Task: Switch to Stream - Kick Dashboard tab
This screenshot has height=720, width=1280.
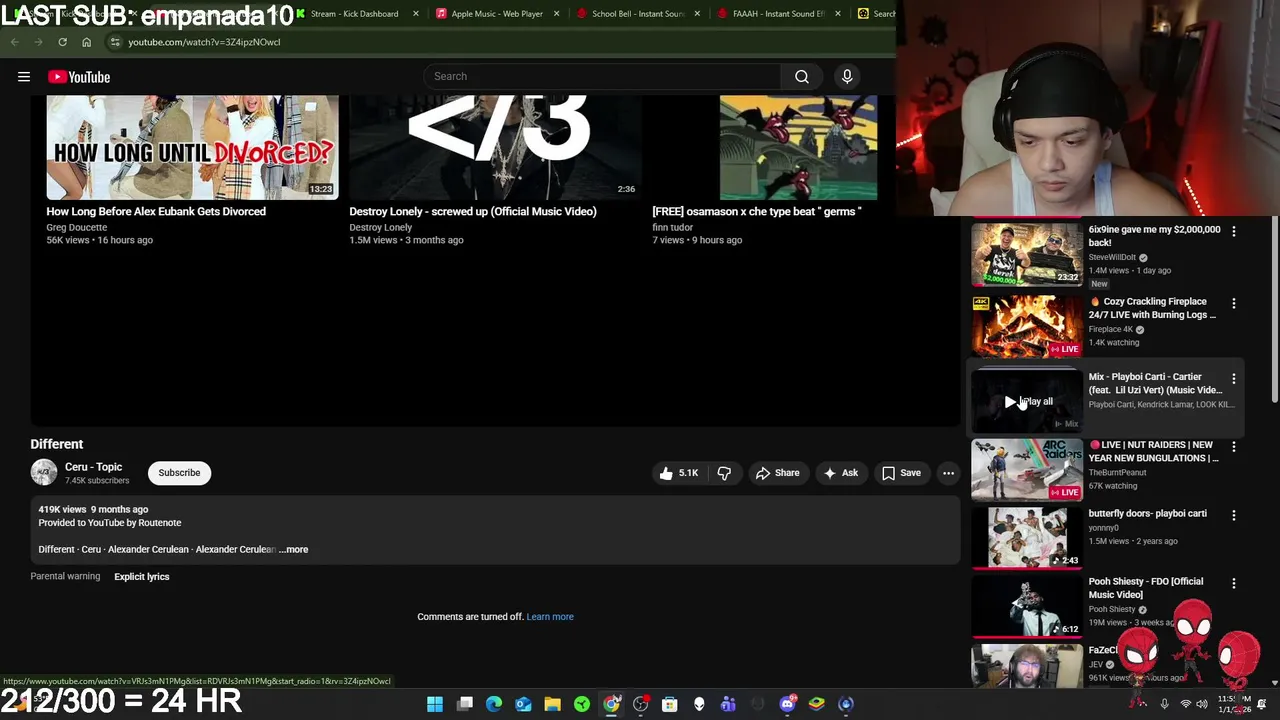Action: point(354,14)
